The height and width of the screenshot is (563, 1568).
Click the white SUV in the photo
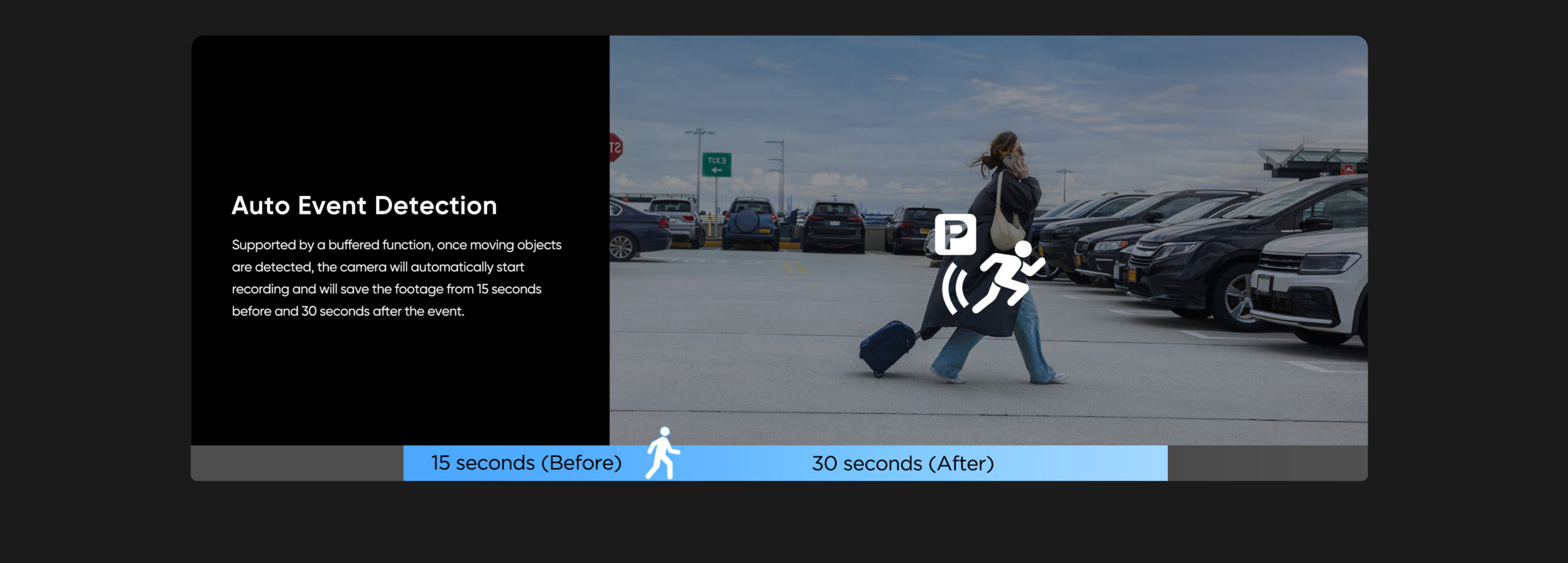(x=1309, y=287)
